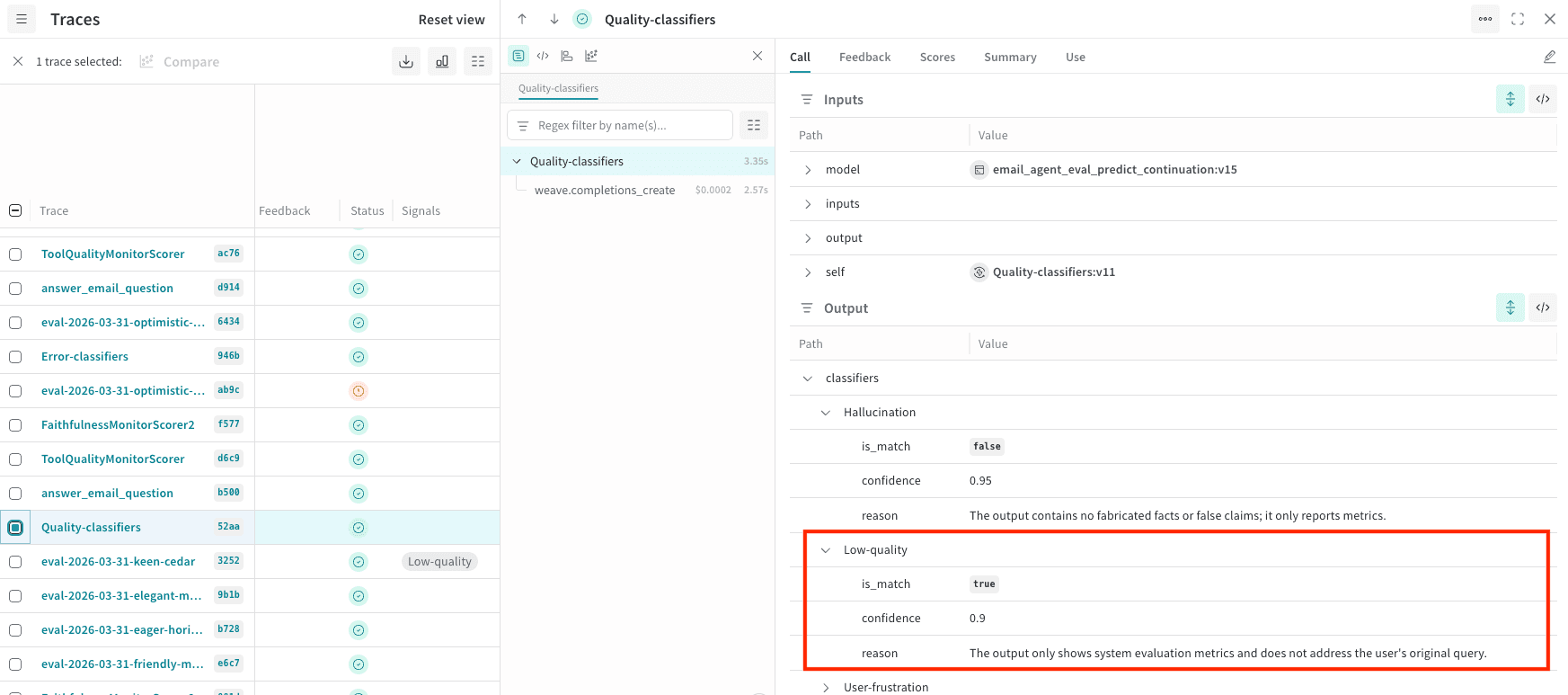Click the email_agent_eval model object icon
The width and height of the screenshot is (1568, 695).
(979, 169)
